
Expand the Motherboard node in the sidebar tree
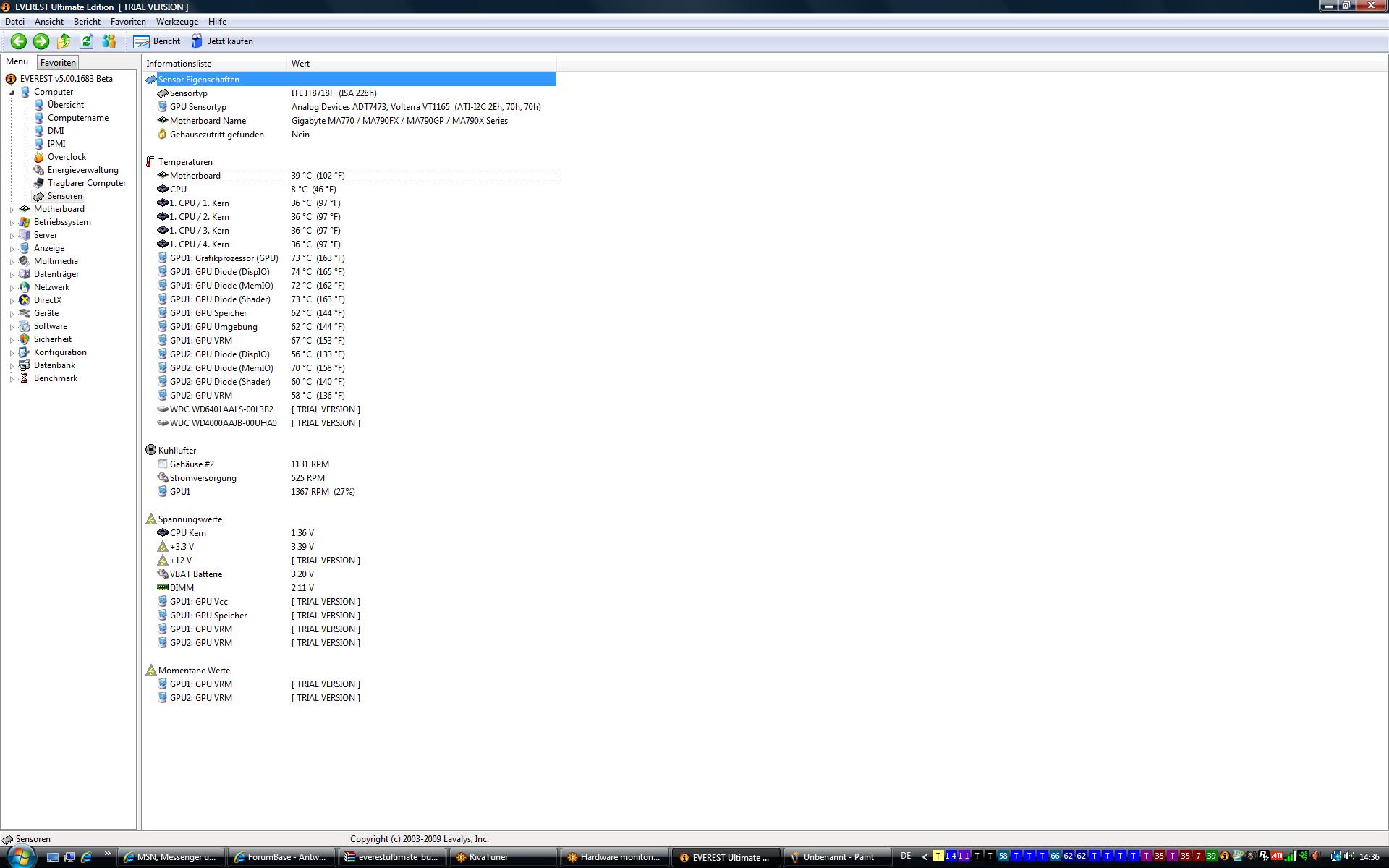[x=12, y=210]
